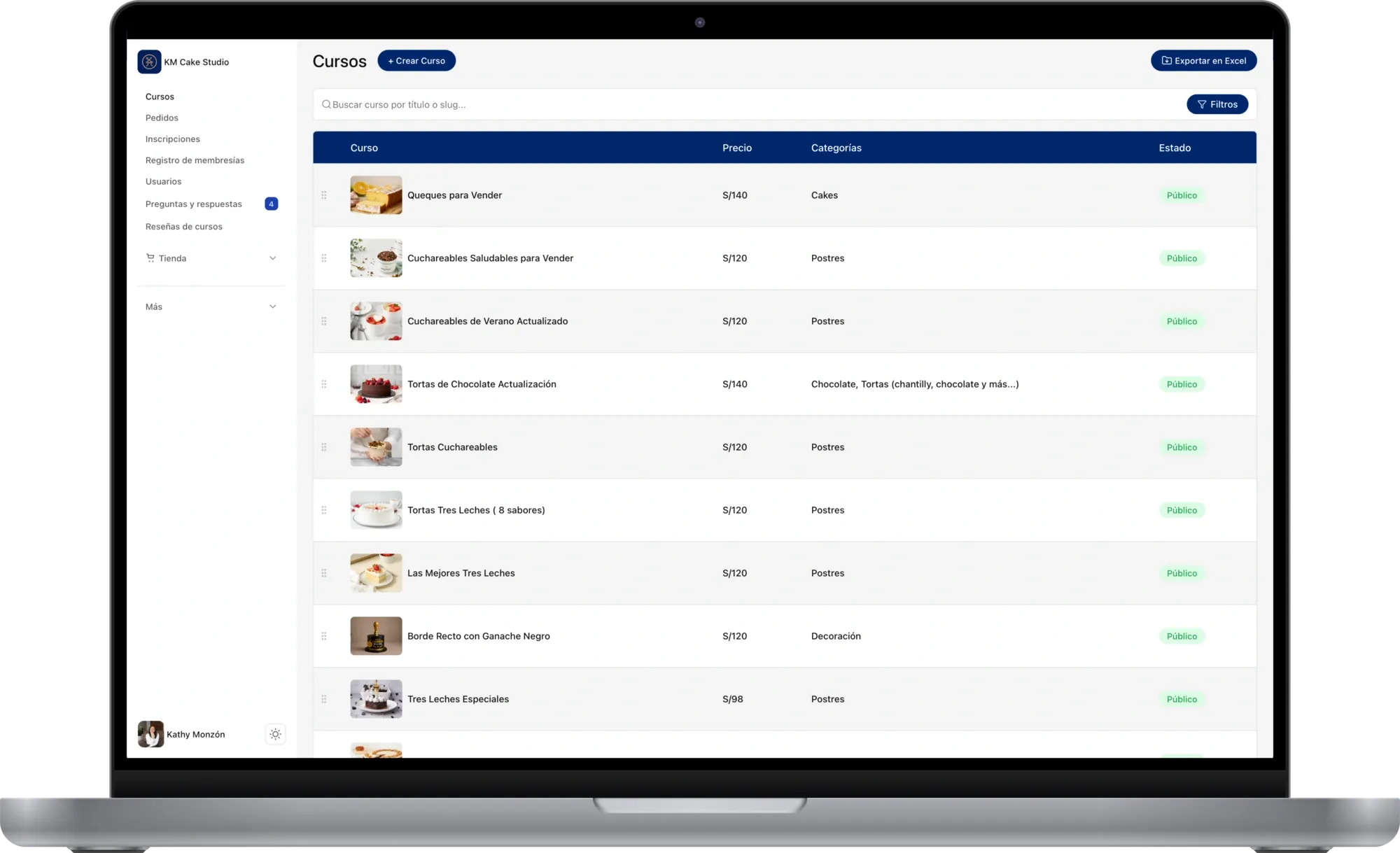The image size is (1400, 853).
Task: Open Borde Recto con Ganache Negro thumbnail
Action: (x=376, y=636)
